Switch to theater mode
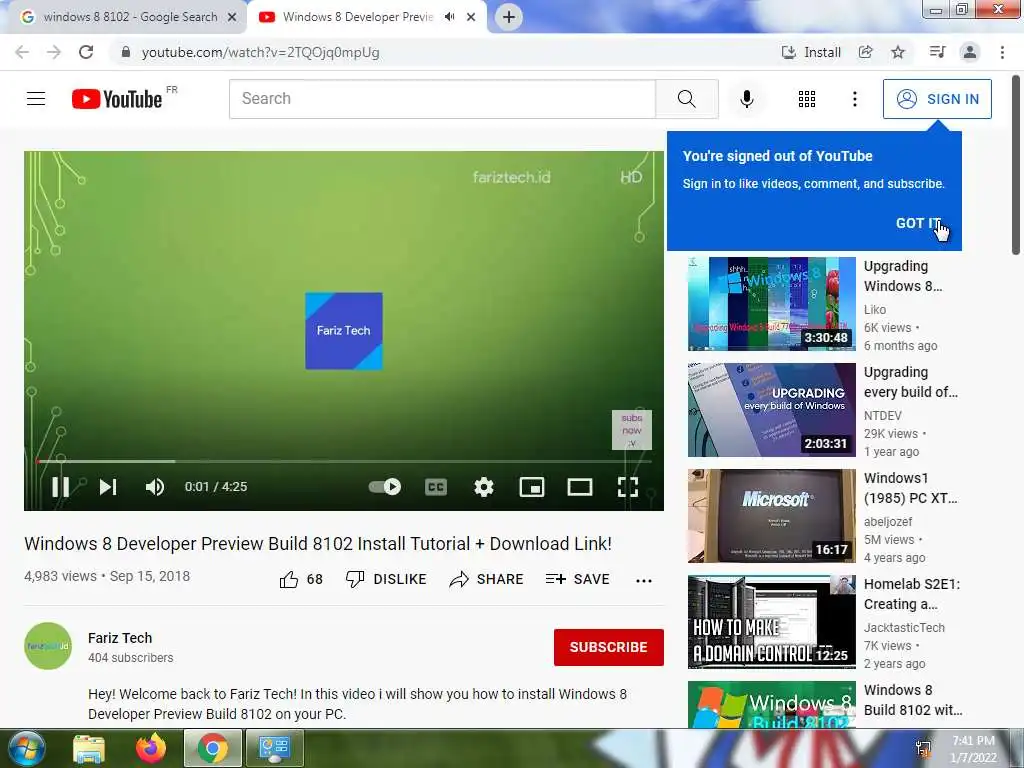The height and width of the screenshot is (768, 1024). [579, 487]
